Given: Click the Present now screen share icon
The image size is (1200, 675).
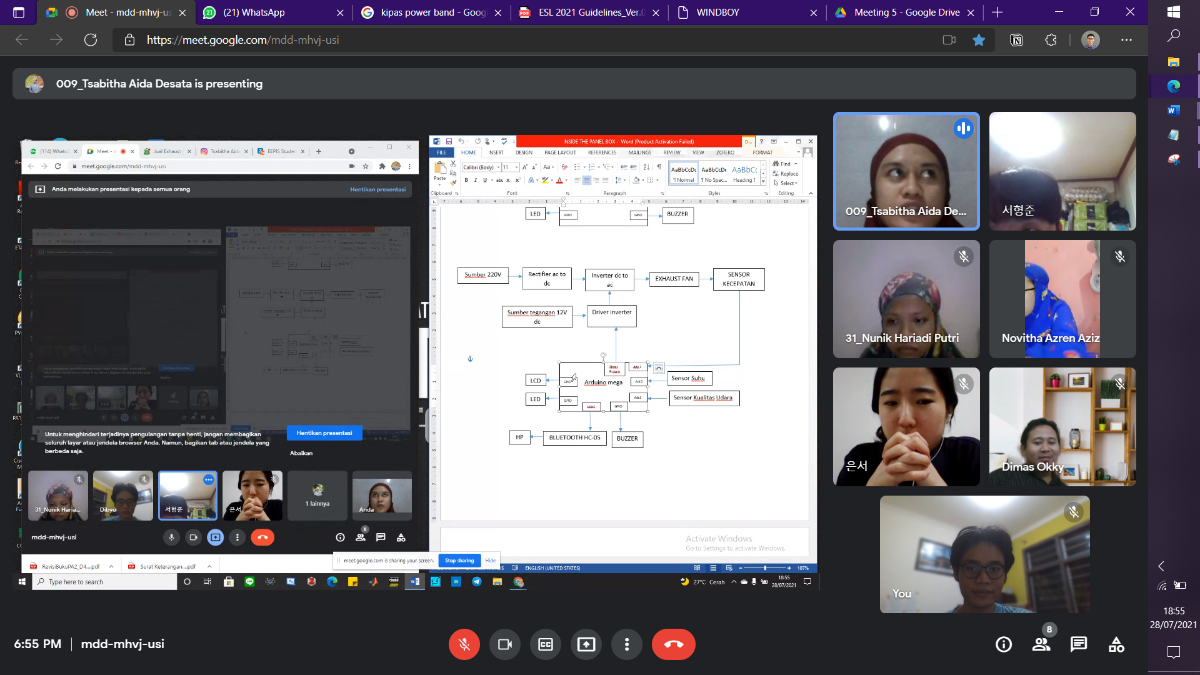Looking at the screenshot, I should coord(586,645).
